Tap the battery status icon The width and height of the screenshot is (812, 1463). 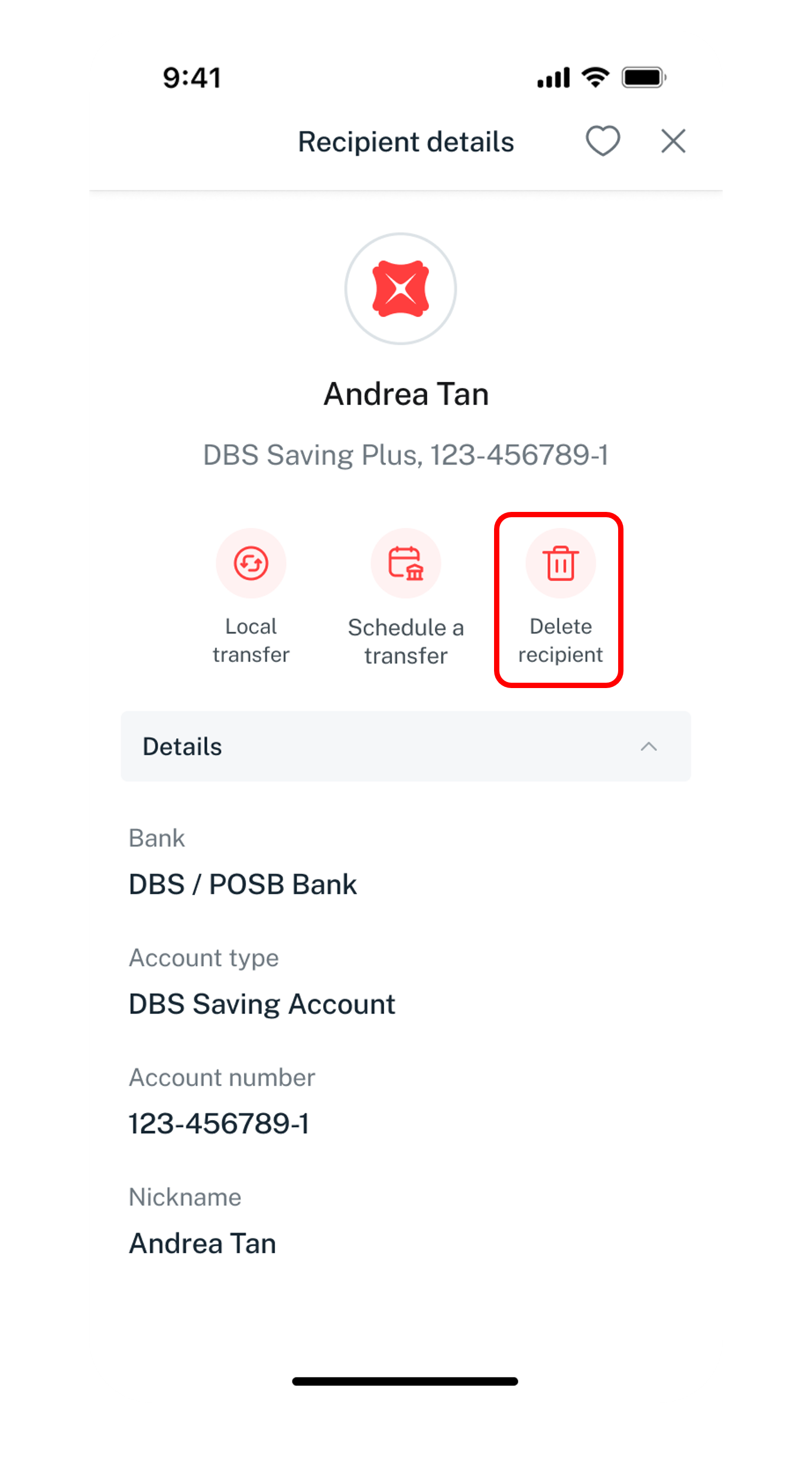[644, 77]
